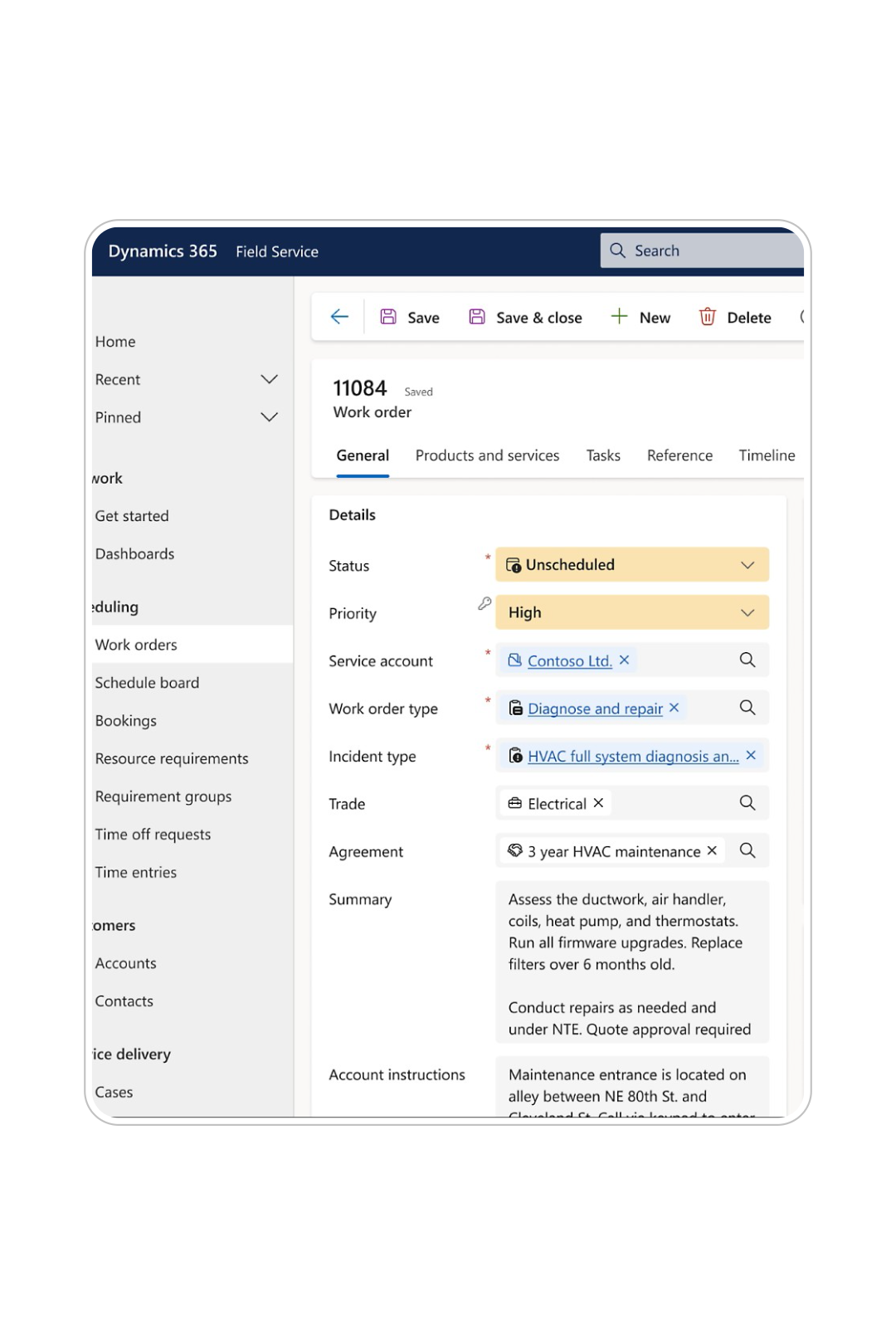
Task: Click the Trade field search icon
Action: click(747, 803)
